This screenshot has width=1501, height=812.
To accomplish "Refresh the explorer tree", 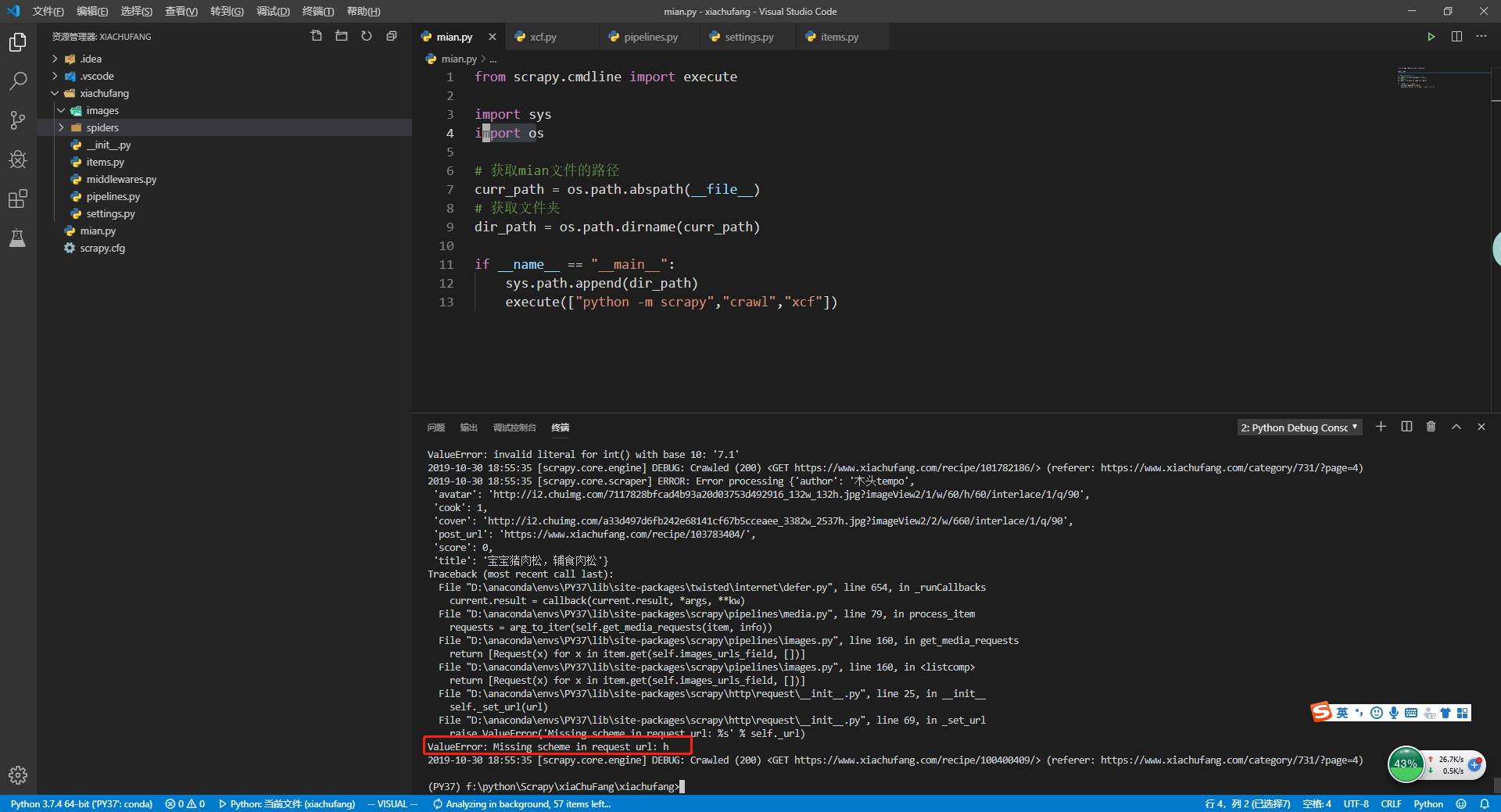I will click(367, 36).
